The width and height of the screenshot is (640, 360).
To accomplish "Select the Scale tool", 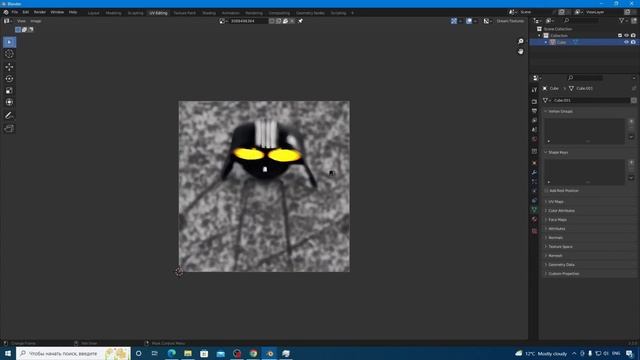I will coord(9,90).
